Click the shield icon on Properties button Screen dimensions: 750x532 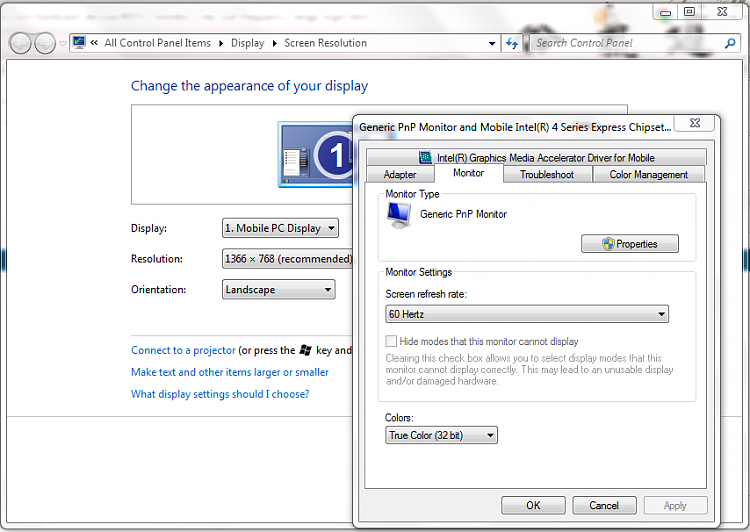608,244
